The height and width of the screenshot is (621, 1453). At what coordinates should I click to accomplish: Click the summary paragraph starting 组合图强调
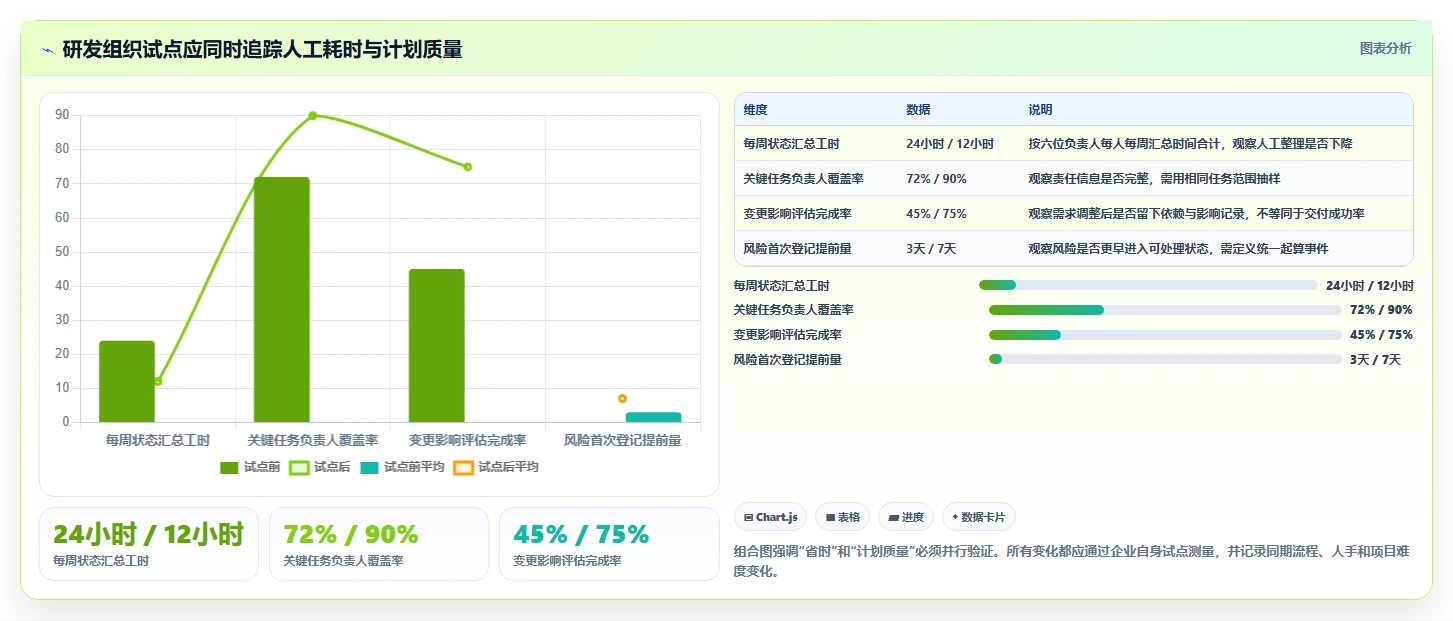point(1071,561)
